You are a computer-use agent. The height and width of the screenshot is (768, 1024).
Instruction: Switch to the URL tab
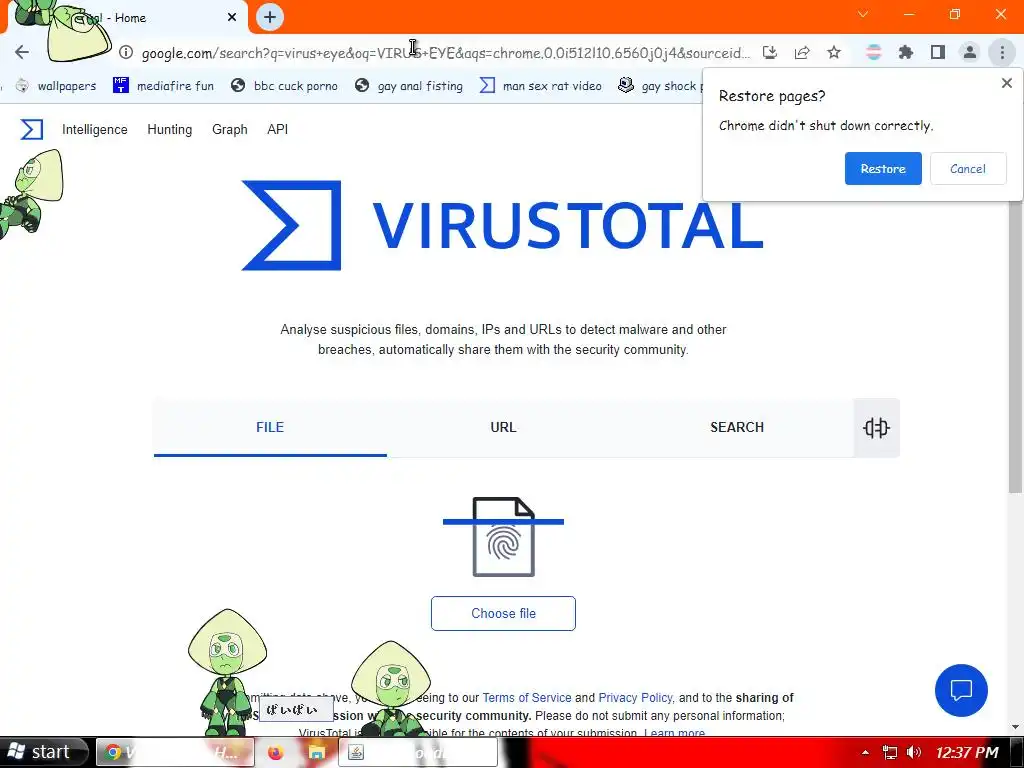click(x=504, y=427)
